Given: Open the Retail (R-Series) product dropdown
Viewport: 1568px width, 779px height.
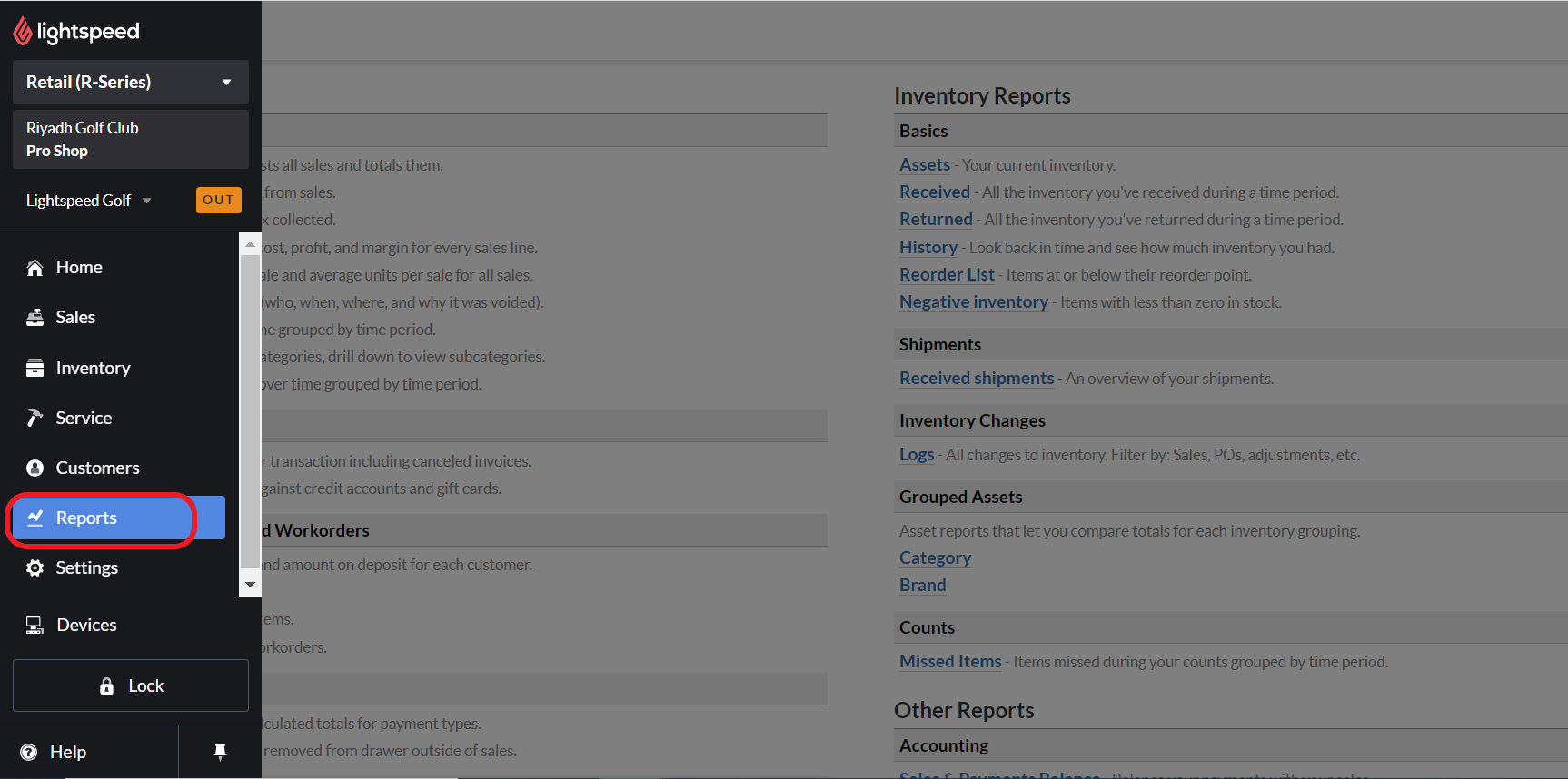Looking at the screenshot, I should click(x=131, y=82).
